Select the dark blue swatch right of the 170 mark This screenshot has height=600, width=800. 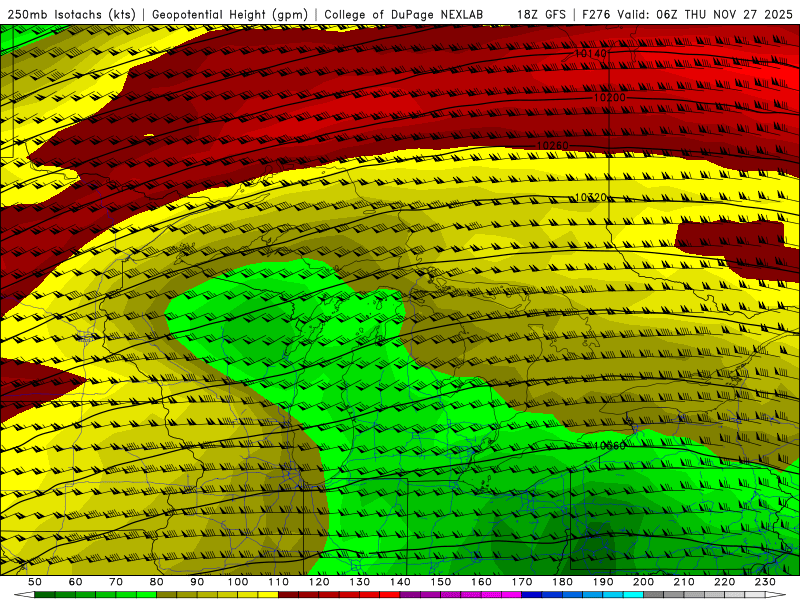coord(532,595)
